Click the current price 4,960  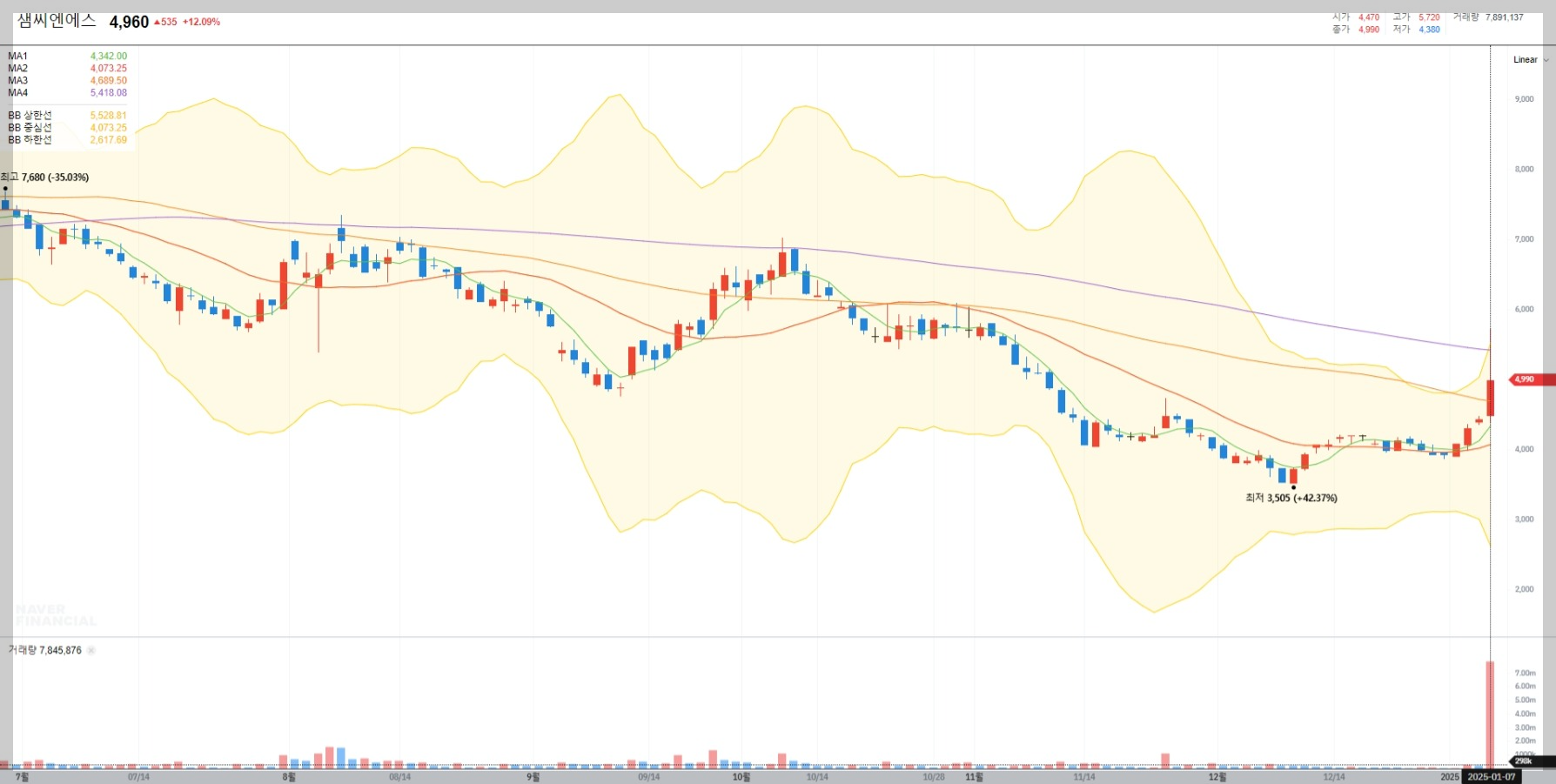(129, 22)
